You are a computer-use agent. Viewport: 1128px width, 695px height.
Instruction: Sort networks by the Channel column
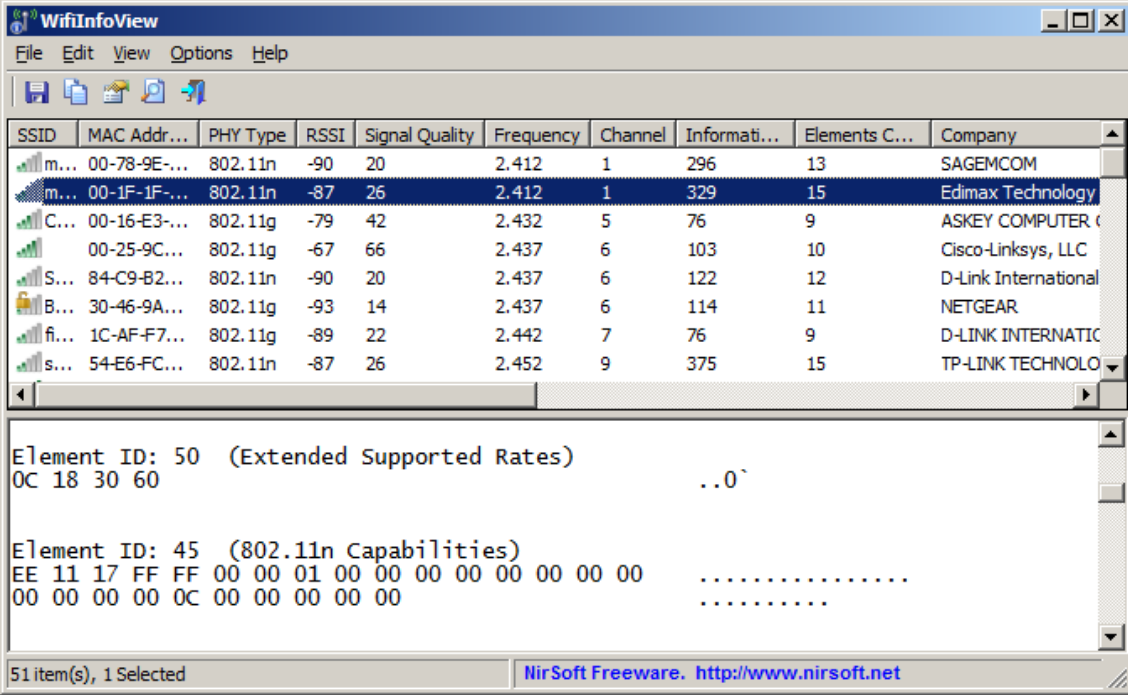633,134
